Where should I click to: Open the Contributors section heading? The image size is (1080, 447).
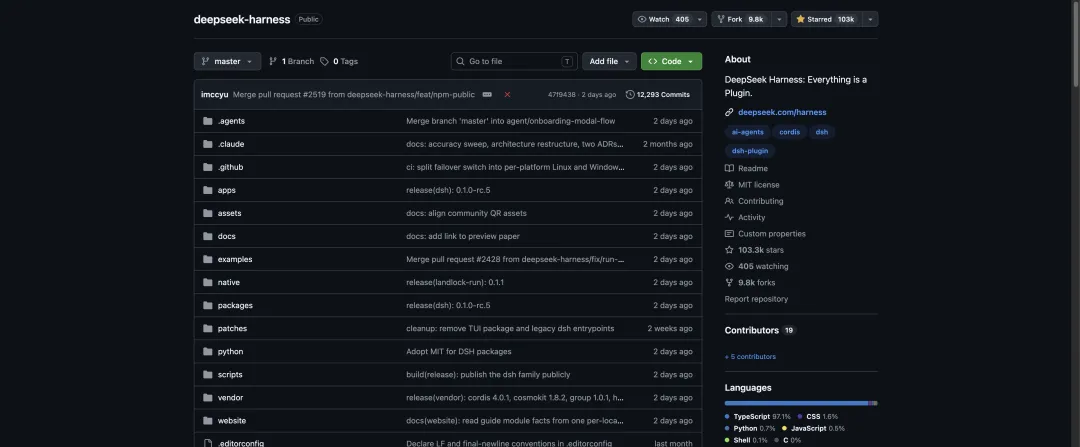[751, 331]
